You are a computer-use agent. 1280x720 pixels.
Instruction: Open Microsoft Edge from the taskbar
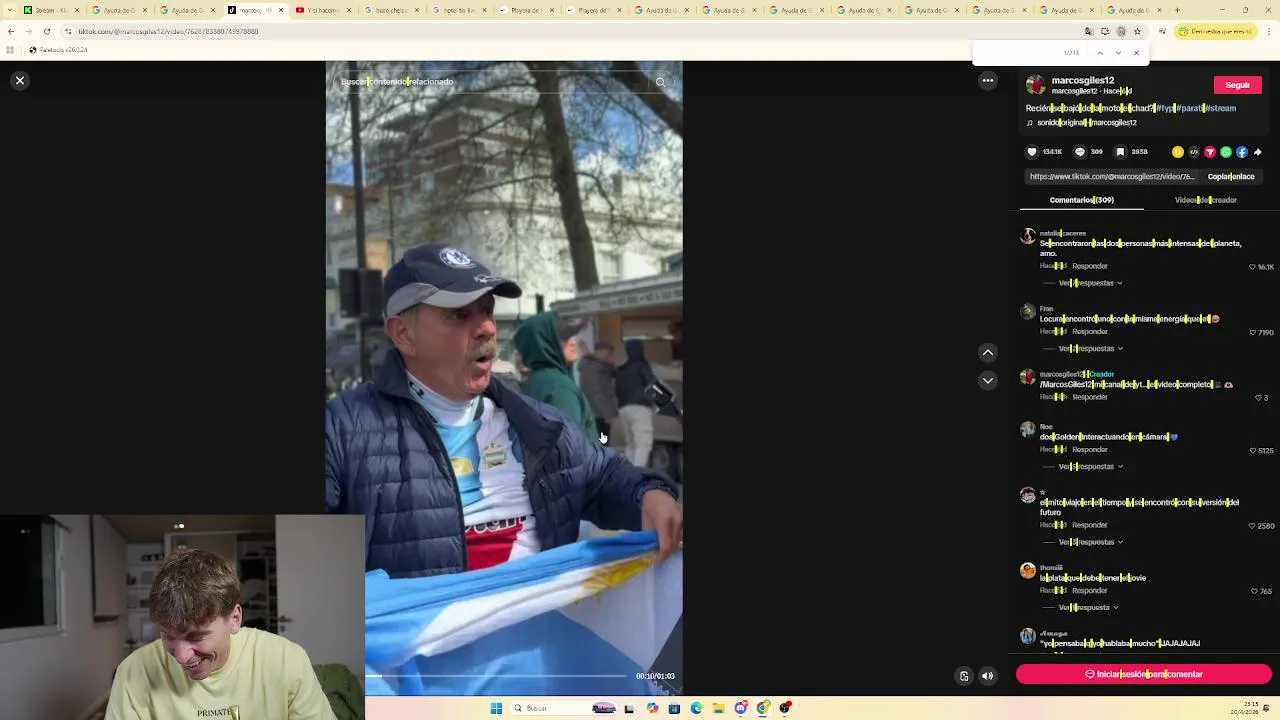pos(696,708)
